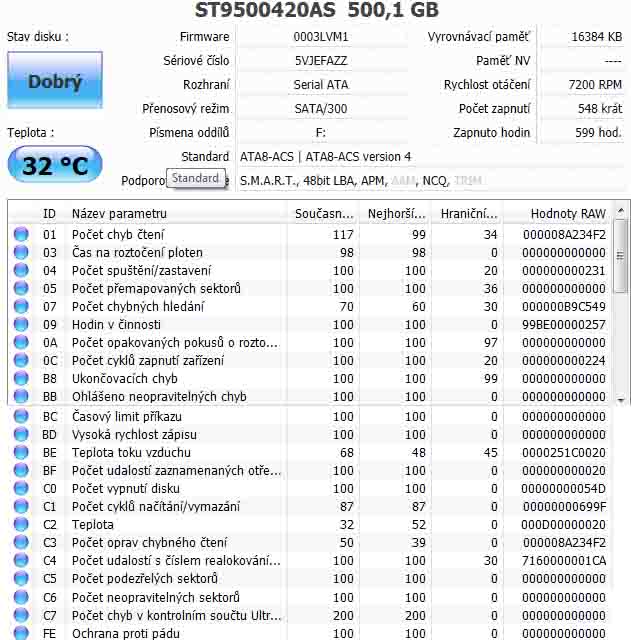
Task: Click the orb beside Ukončovacích chyb row
Action: [21, 378]
